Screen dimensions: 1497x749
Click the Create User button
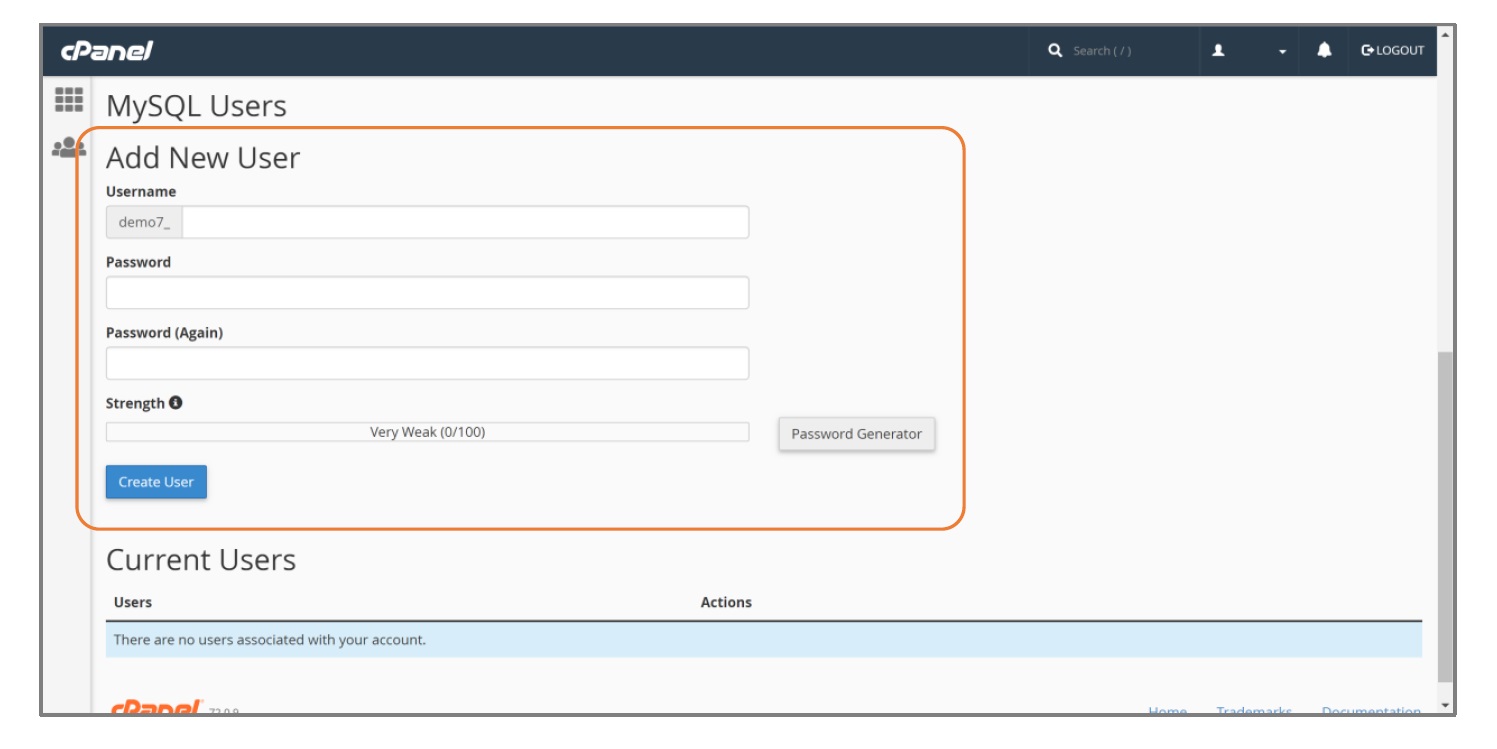pos(156,482)
